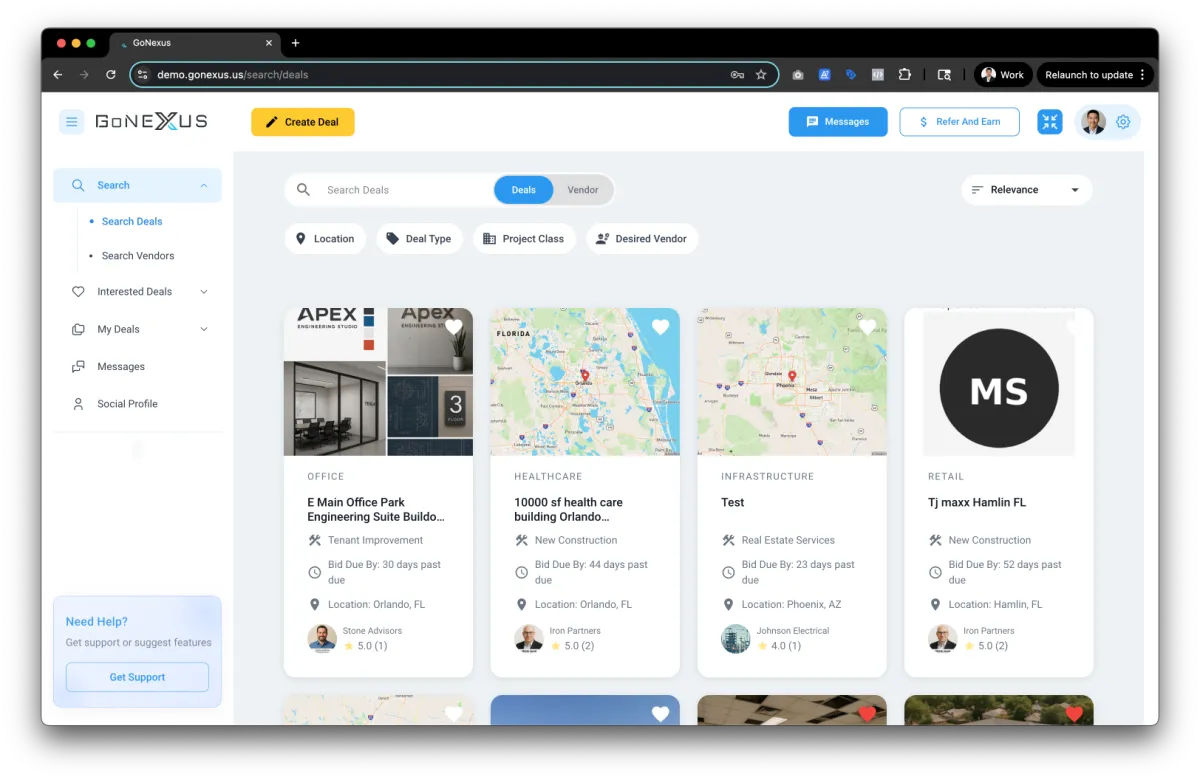Go back with the browser back arrow

coord(58,75)
